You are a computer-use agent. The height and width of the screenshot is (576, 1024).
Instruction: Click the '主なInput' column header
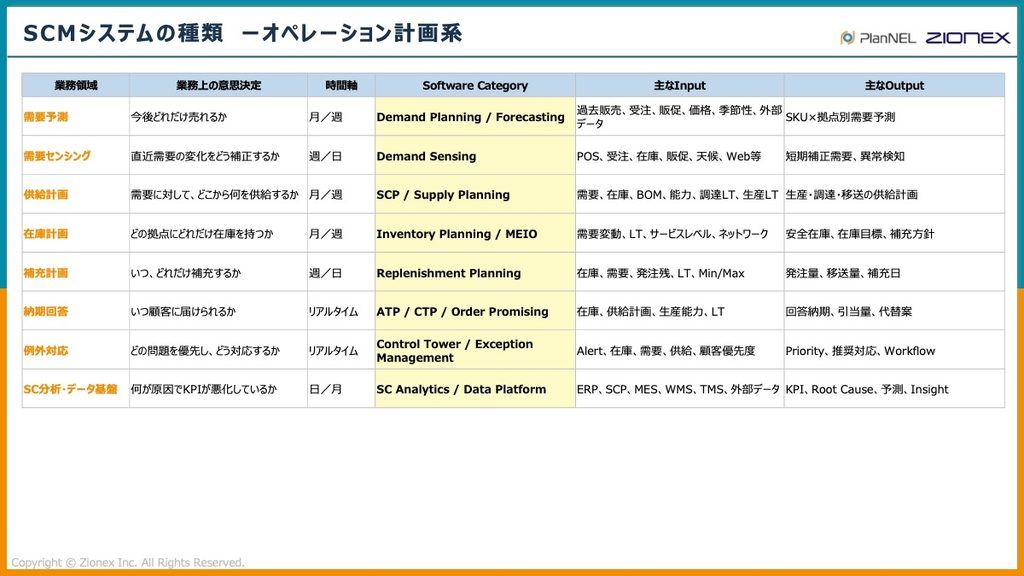679,85
